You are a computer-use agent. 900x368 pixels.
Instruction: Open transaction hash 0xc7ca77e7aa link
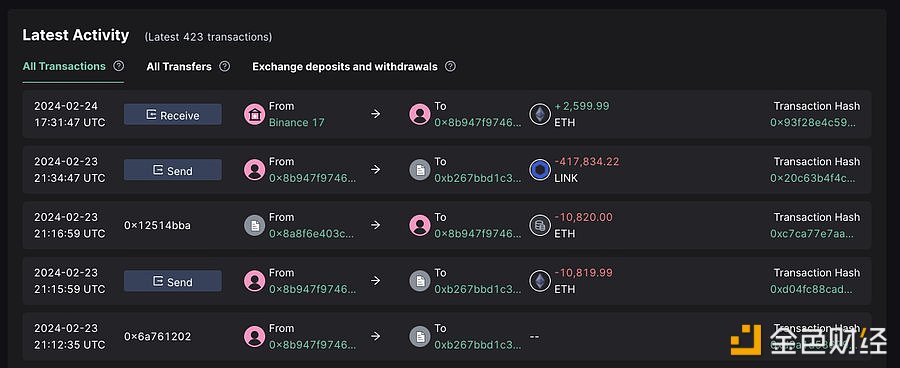click(813, 234)
